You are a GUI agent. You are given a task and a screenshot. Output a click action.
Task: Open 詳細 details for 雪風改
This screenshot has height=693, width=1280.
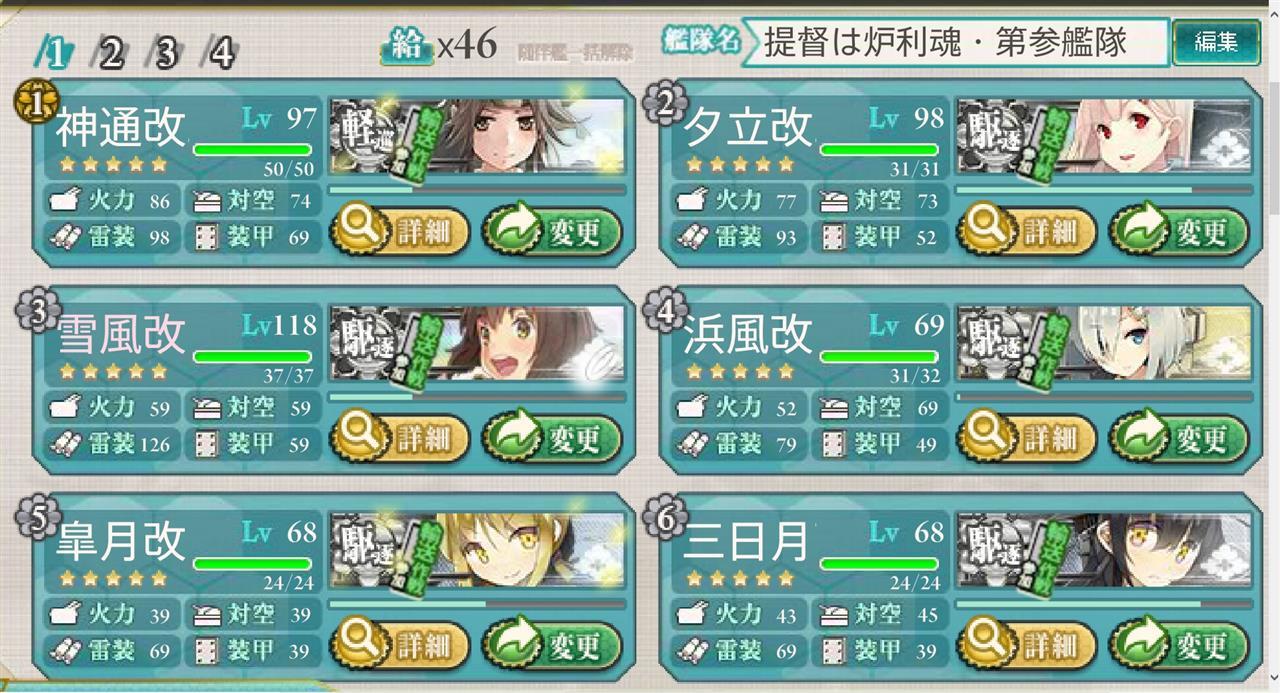[400, 438]
